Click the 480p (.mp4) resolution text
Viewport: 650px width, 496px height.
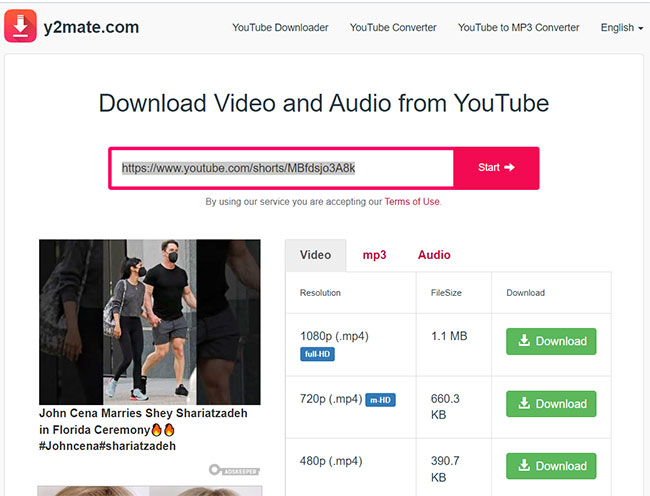tap(331, 461)
